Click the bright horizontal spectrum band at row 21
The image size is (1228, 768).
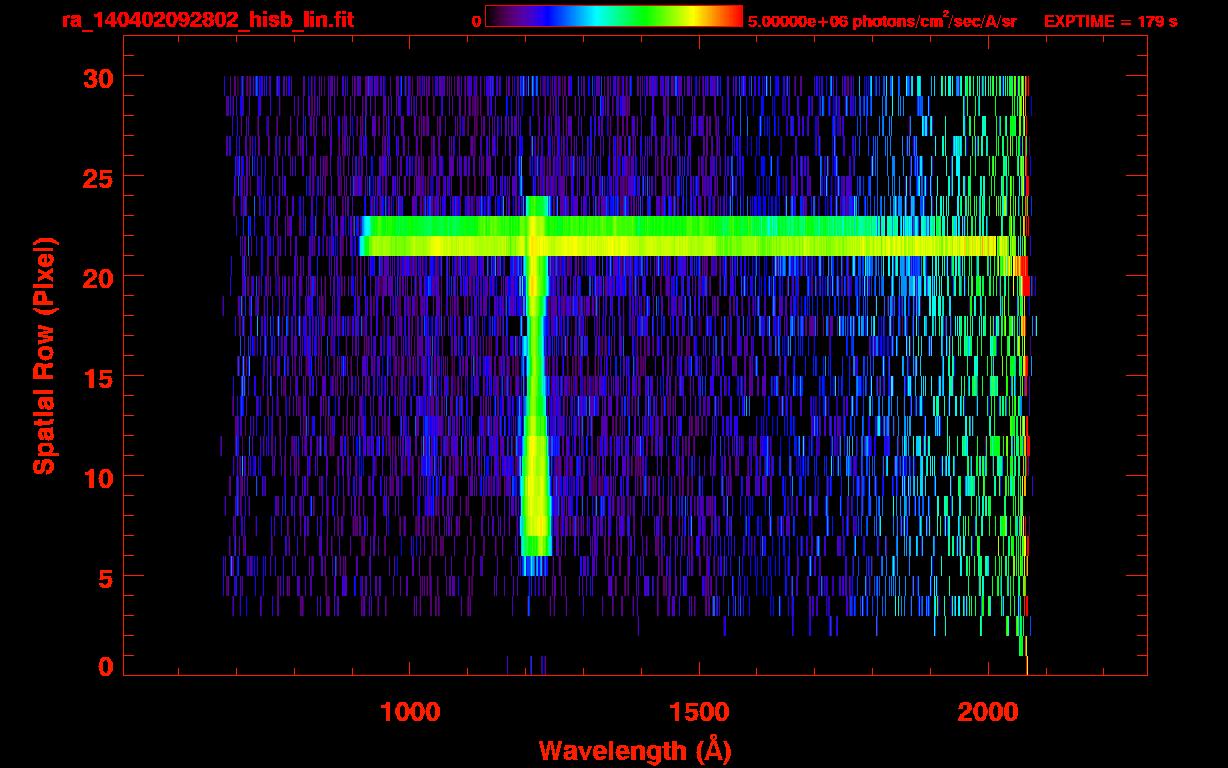pyautogui.click(x=685, y=246)
